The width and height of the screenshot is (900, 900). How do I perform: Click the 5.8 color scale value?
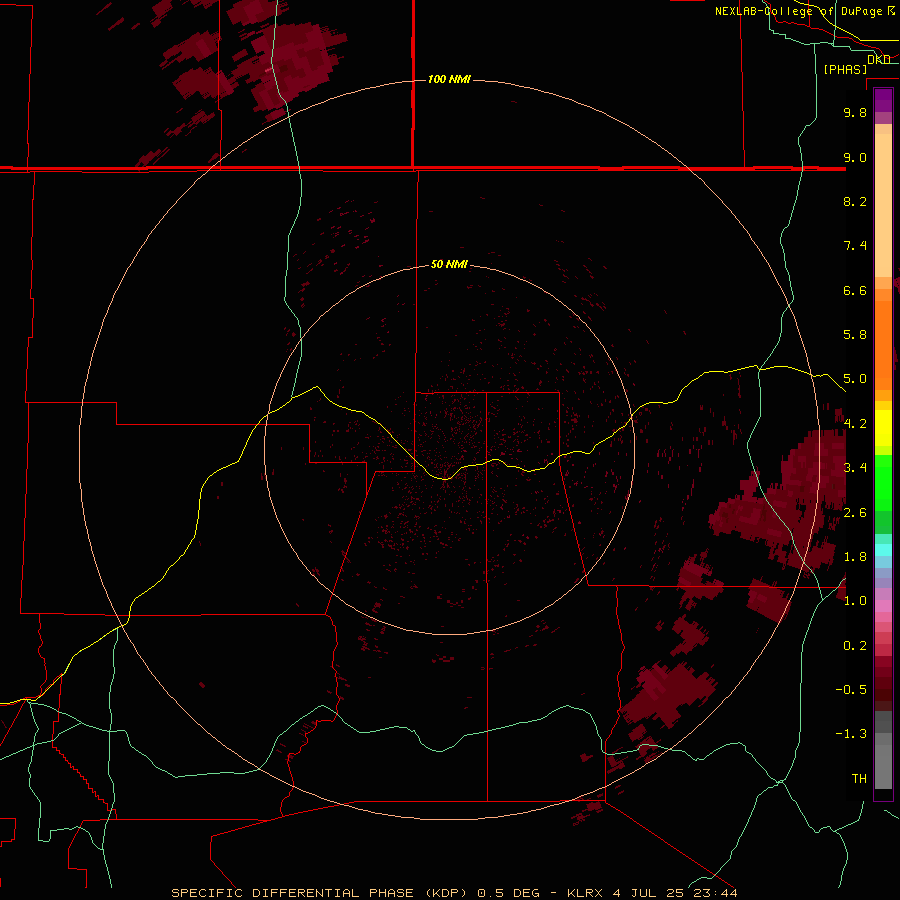[855, 335]
